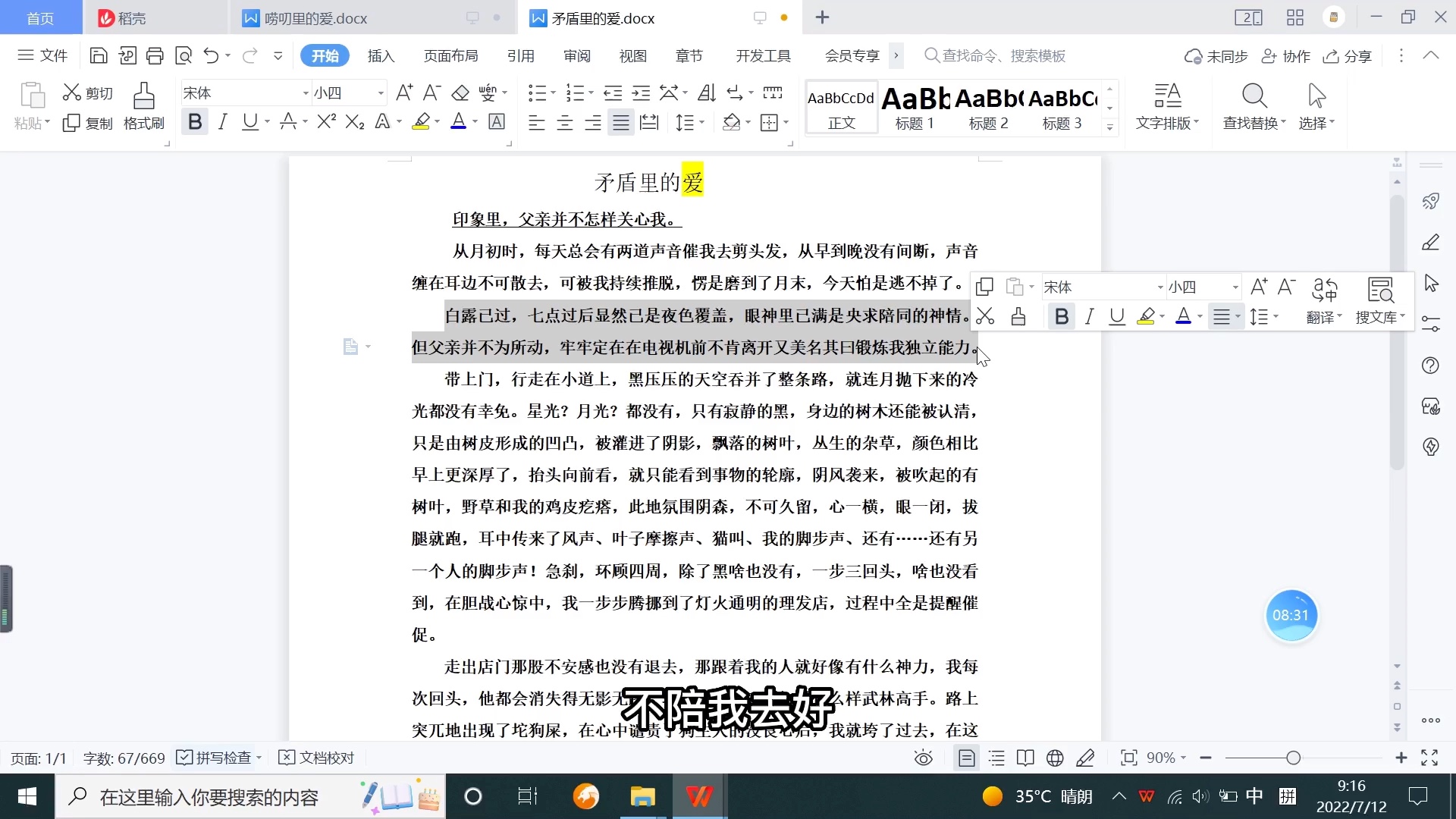Open the 页面布局 ribbon tab
The image size is (1456, 819).
(x=450, y=55)
